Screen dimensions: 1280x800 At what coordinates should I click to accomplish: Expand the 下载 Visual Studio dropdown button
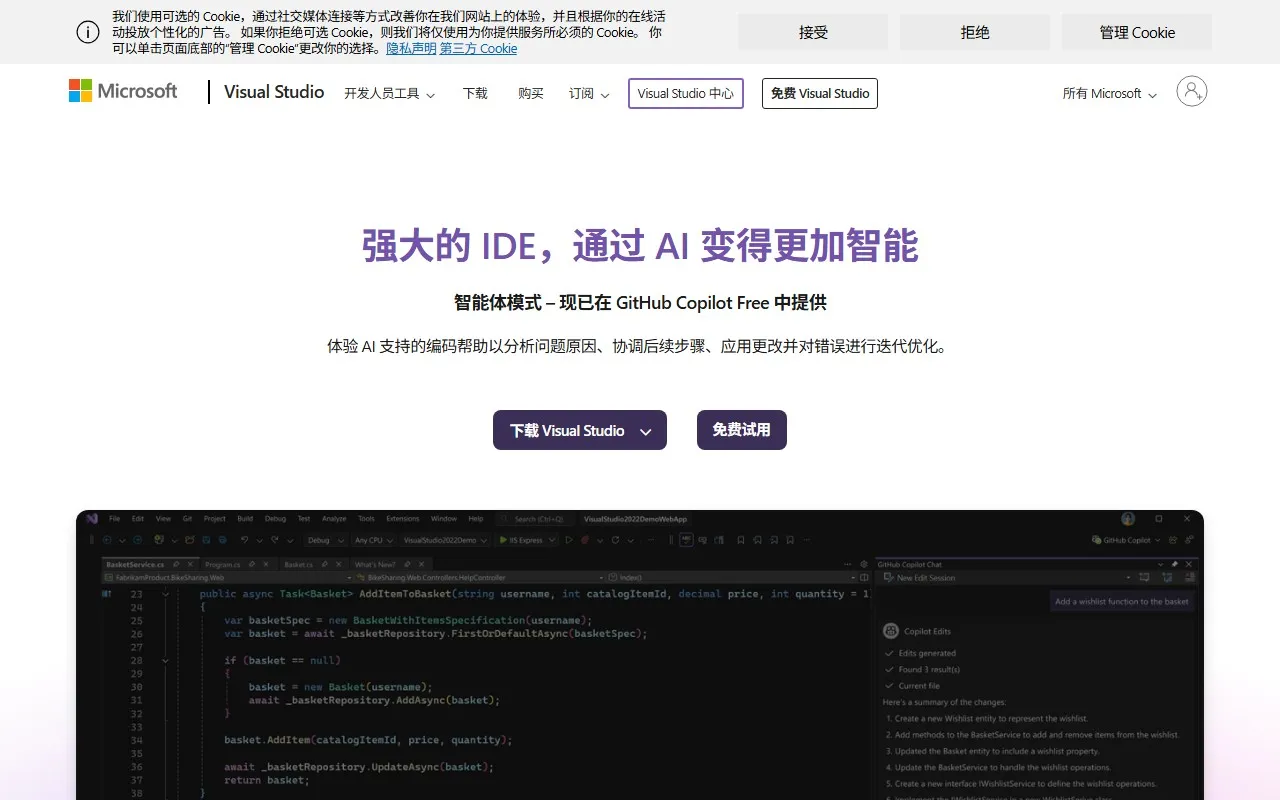pos(644,430)
